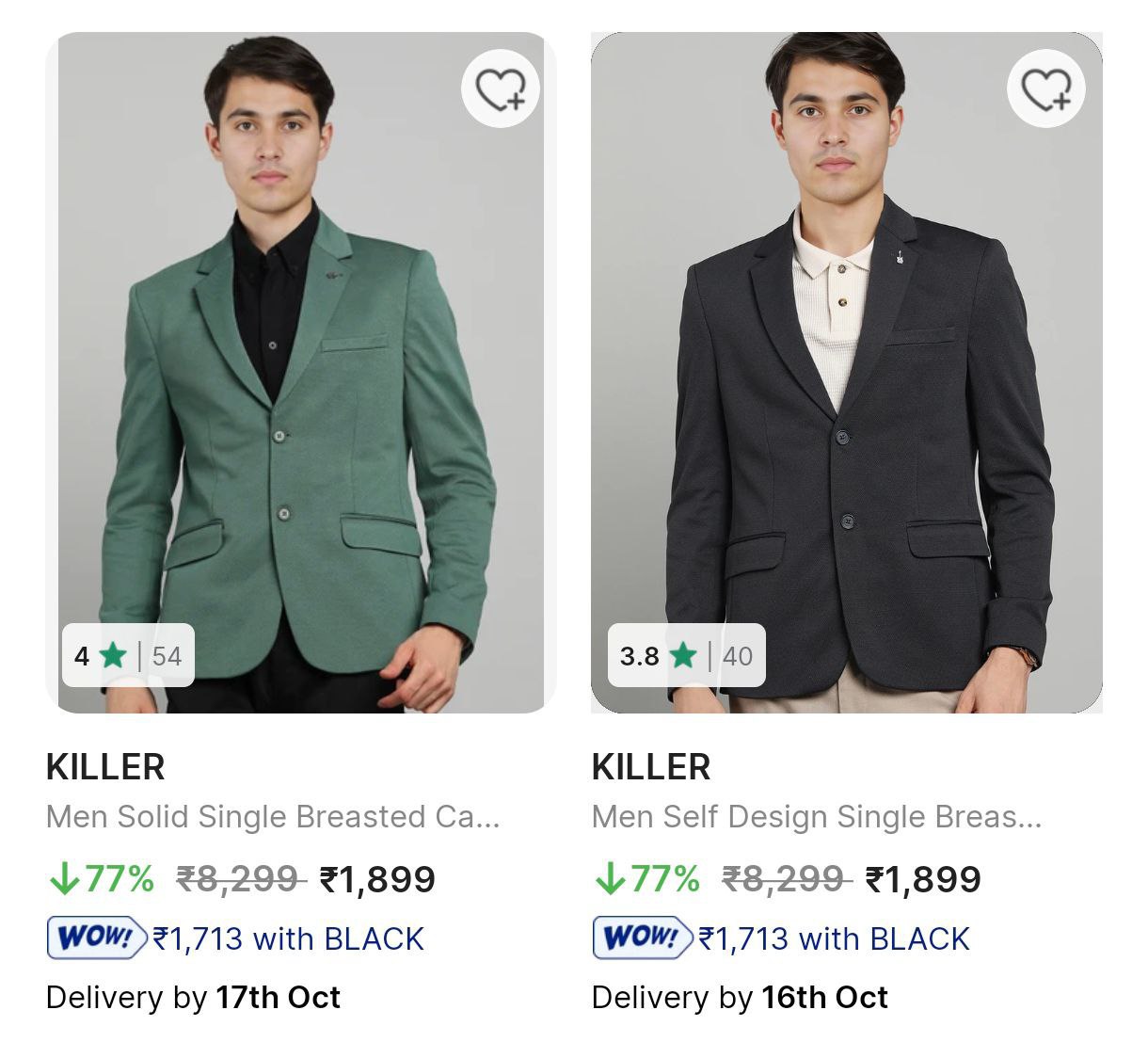1148x1042 pixels.
Task: Open the black blazer product image
Action: click(x=847, y=377)
